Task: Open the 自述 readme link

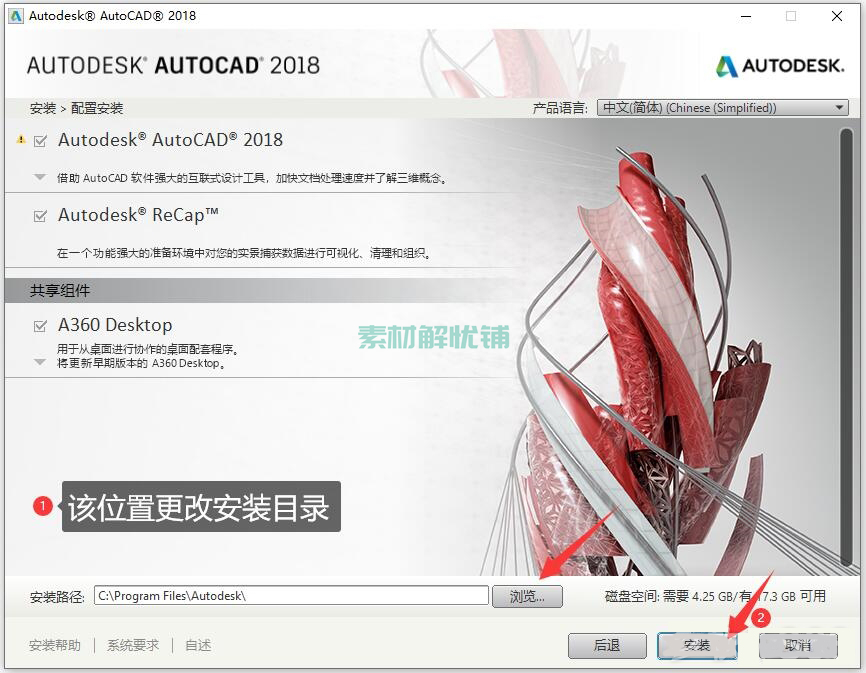Action: tap(198, 645)
